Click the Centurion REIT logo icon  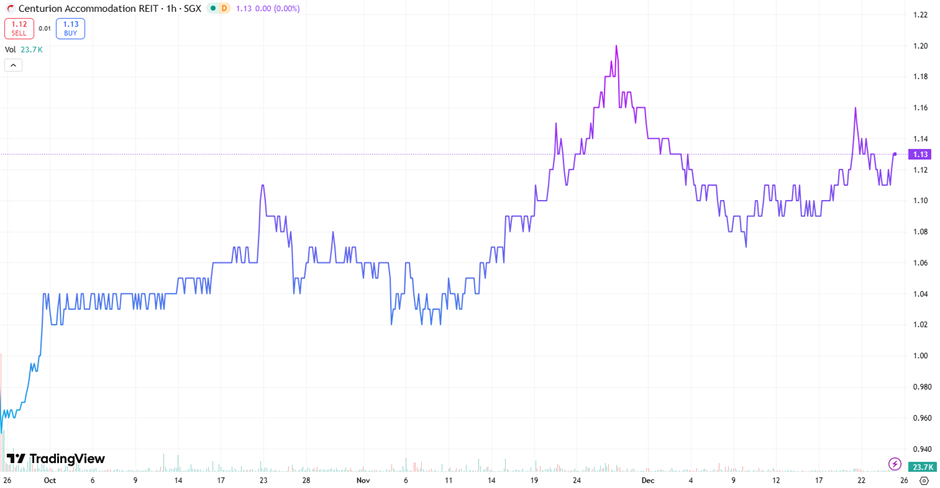(10, 8)
